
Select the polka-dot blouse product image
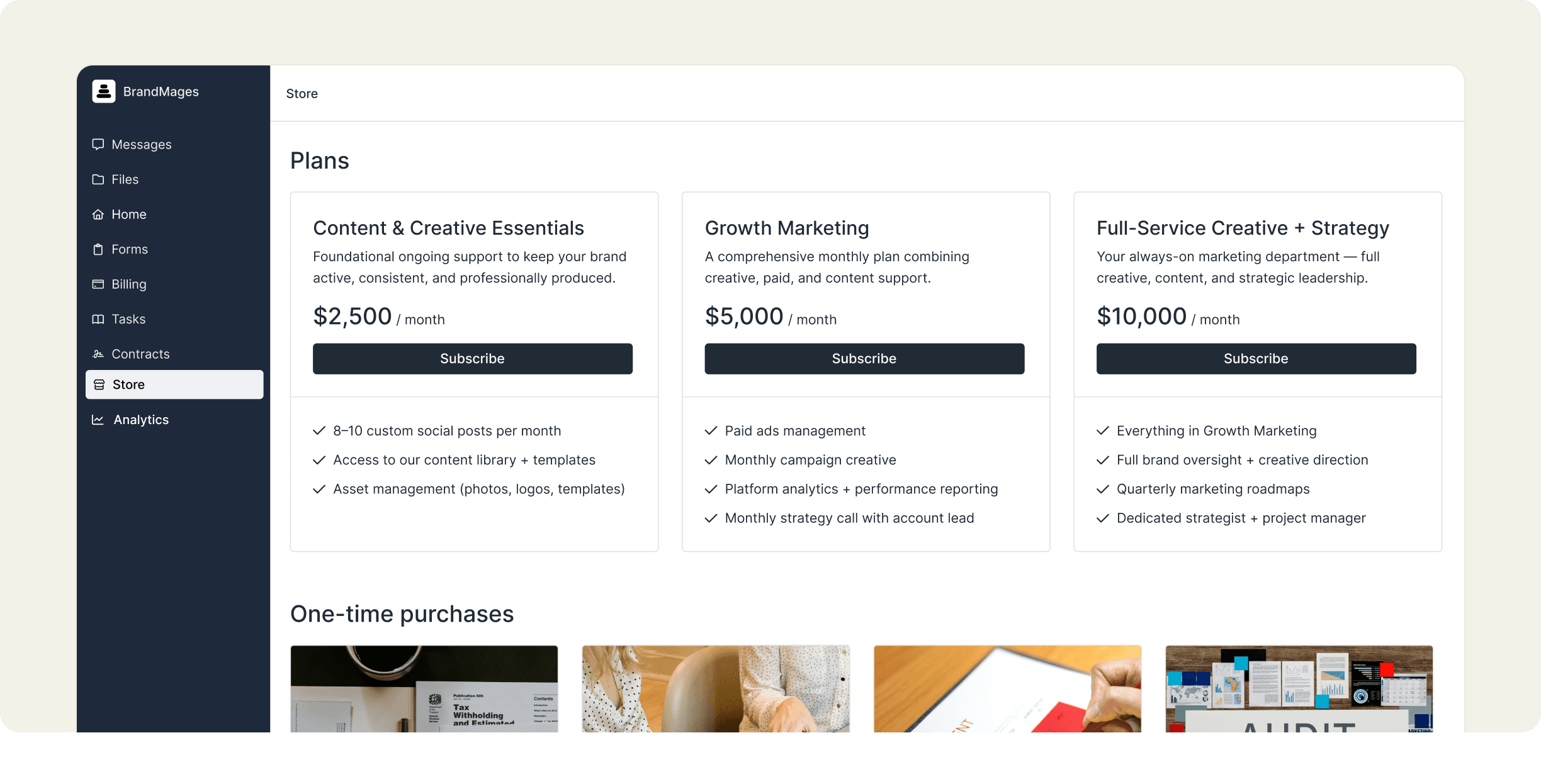[716, 688]
